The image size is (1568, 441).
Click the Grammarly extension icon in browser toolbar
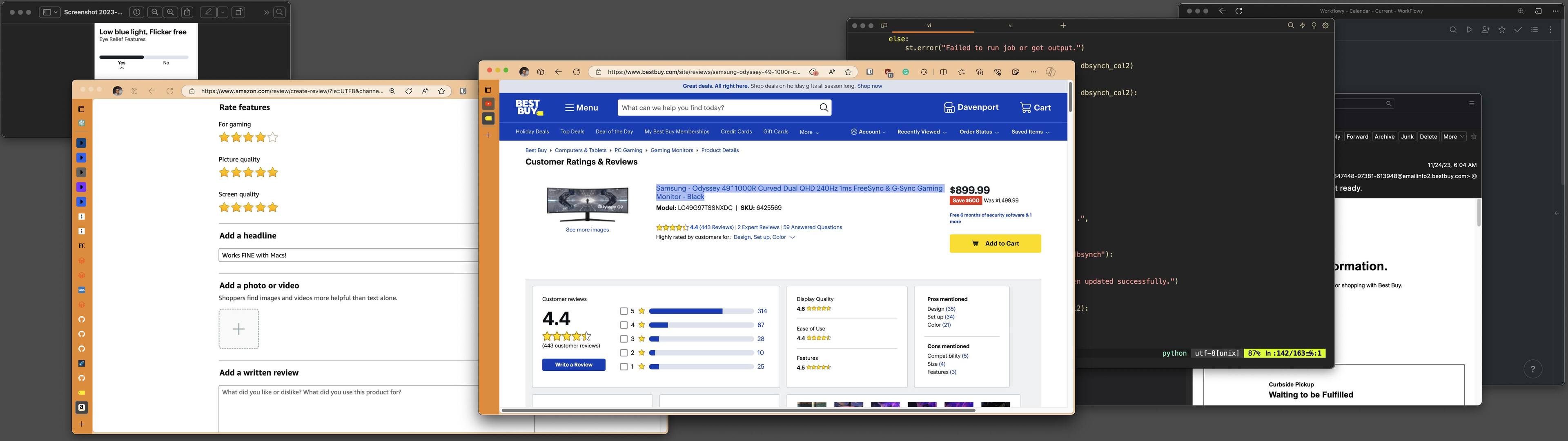pos(906,72)
